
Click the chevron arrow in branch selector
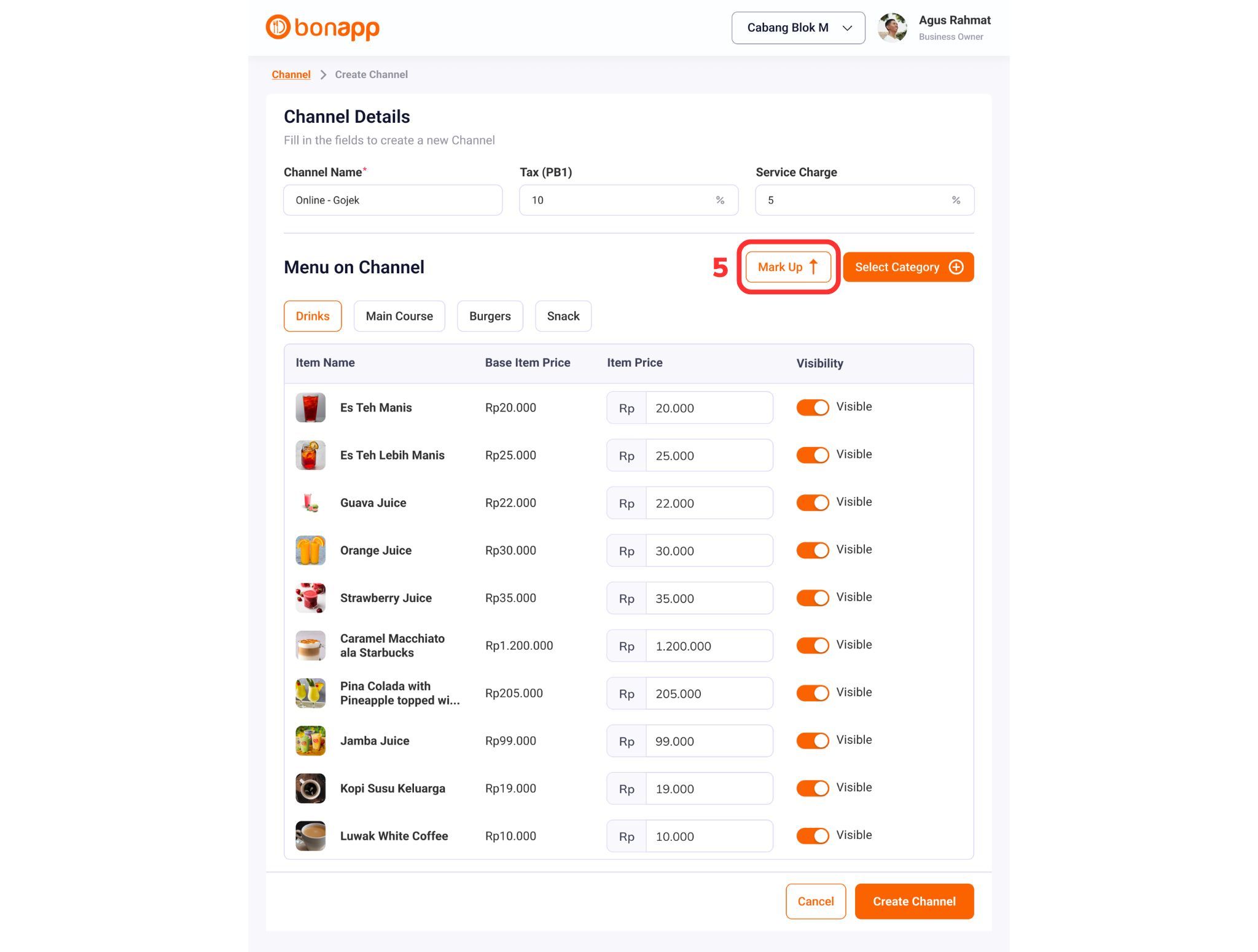847,28
